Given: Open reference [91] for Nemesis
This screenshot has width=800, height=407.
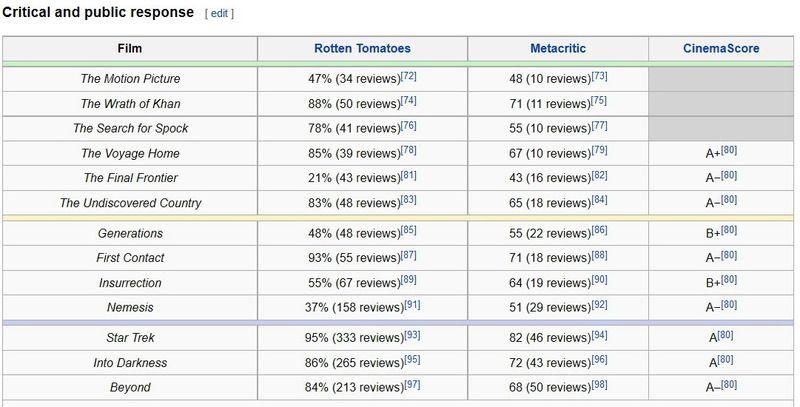Looking at the screenshot, I should pos(412,305).
